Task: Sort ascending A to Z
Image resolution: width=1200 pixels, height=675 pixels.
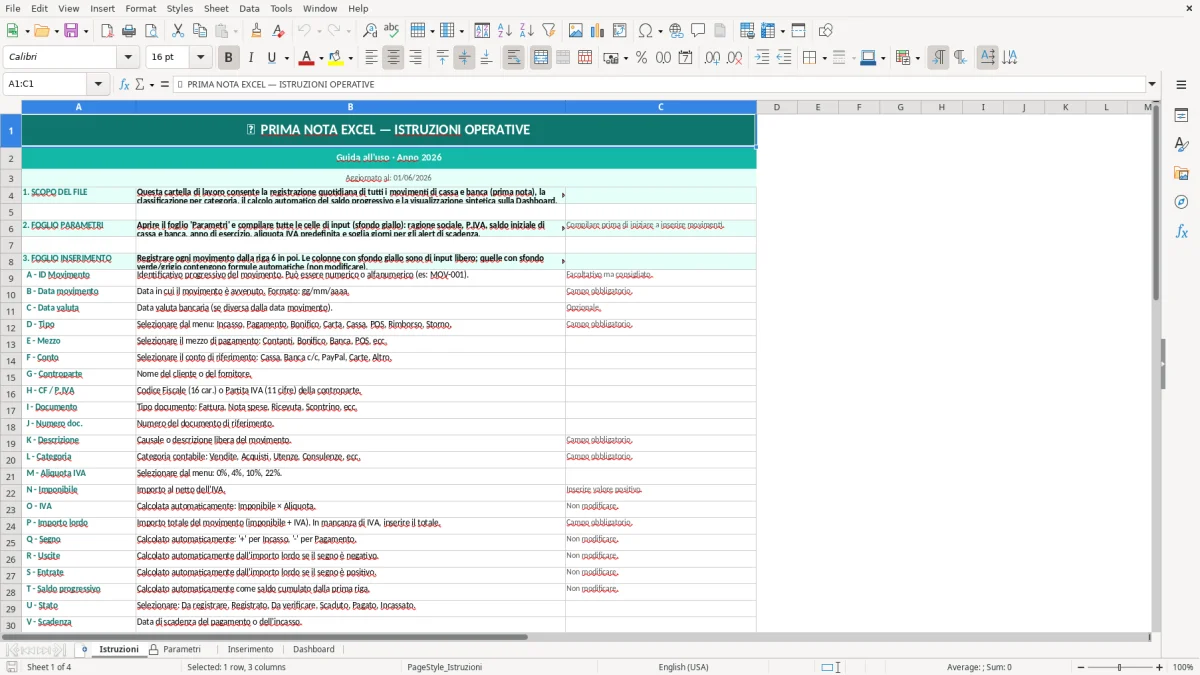Action: (x=505, y=31)
